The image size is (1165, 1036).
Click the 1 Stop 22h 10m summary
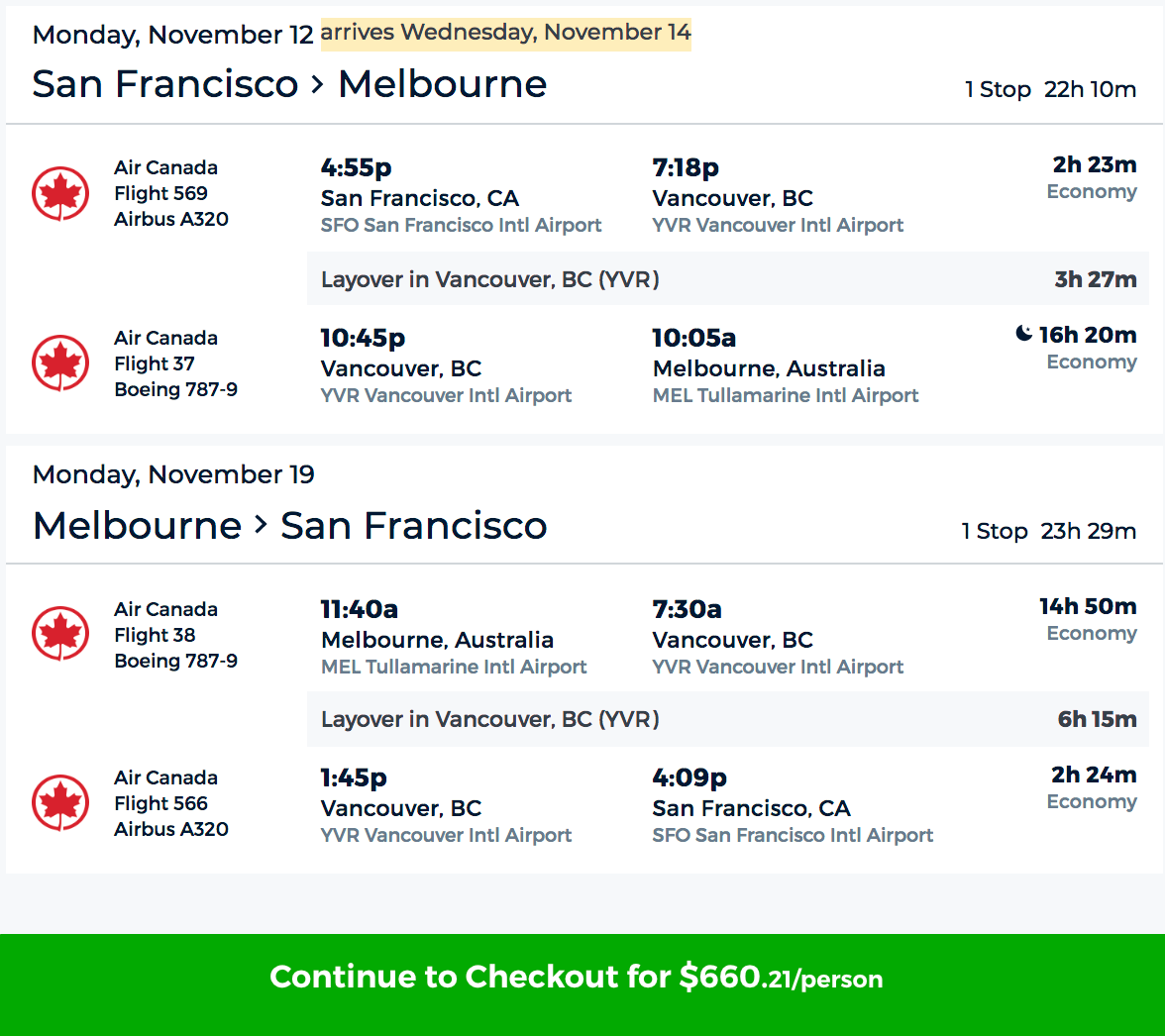coord(1049,90)
